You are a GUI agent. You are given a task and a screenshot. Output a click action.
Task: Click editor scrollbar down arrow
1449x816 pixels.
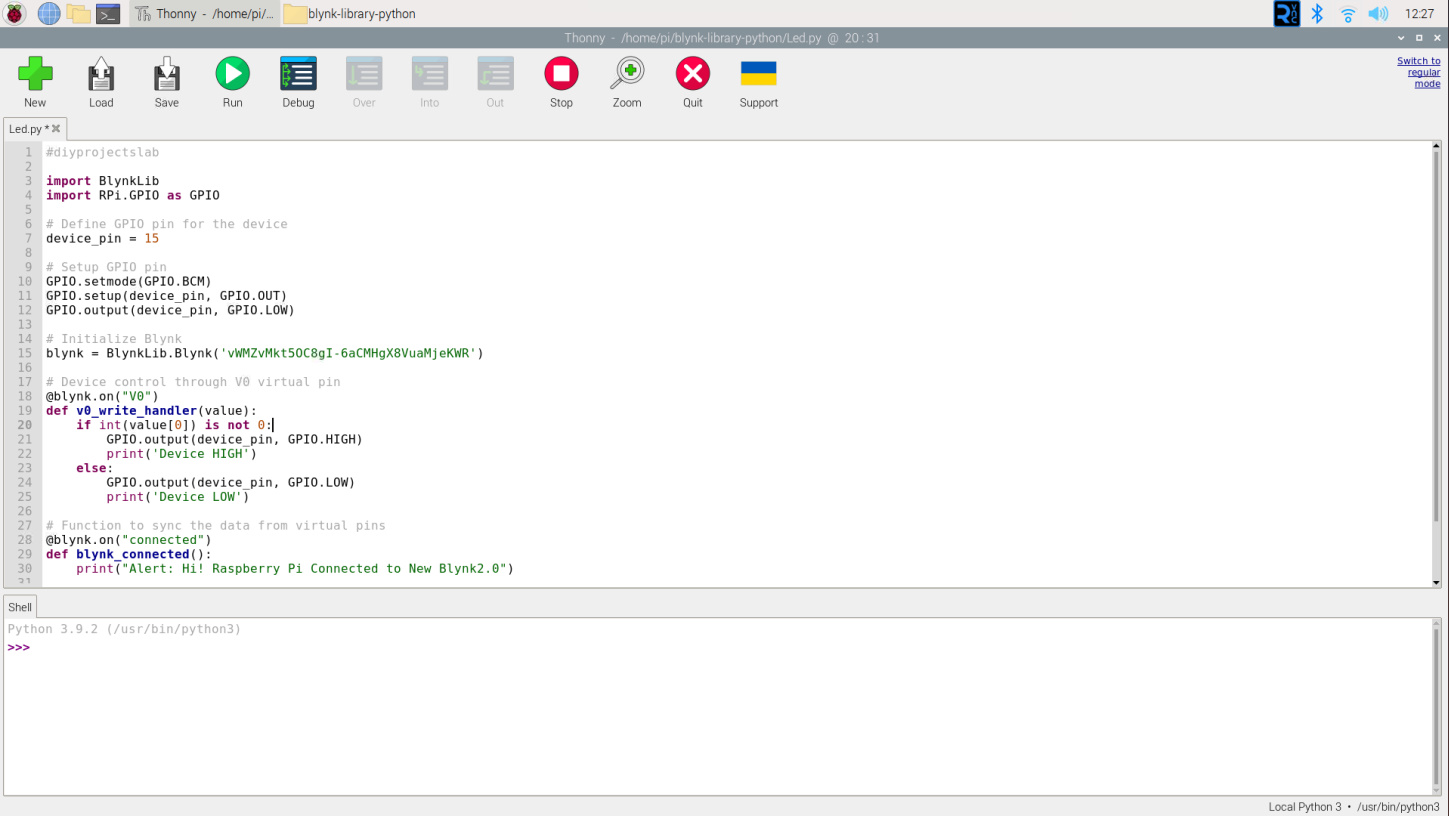click(x=1437, y=582)
